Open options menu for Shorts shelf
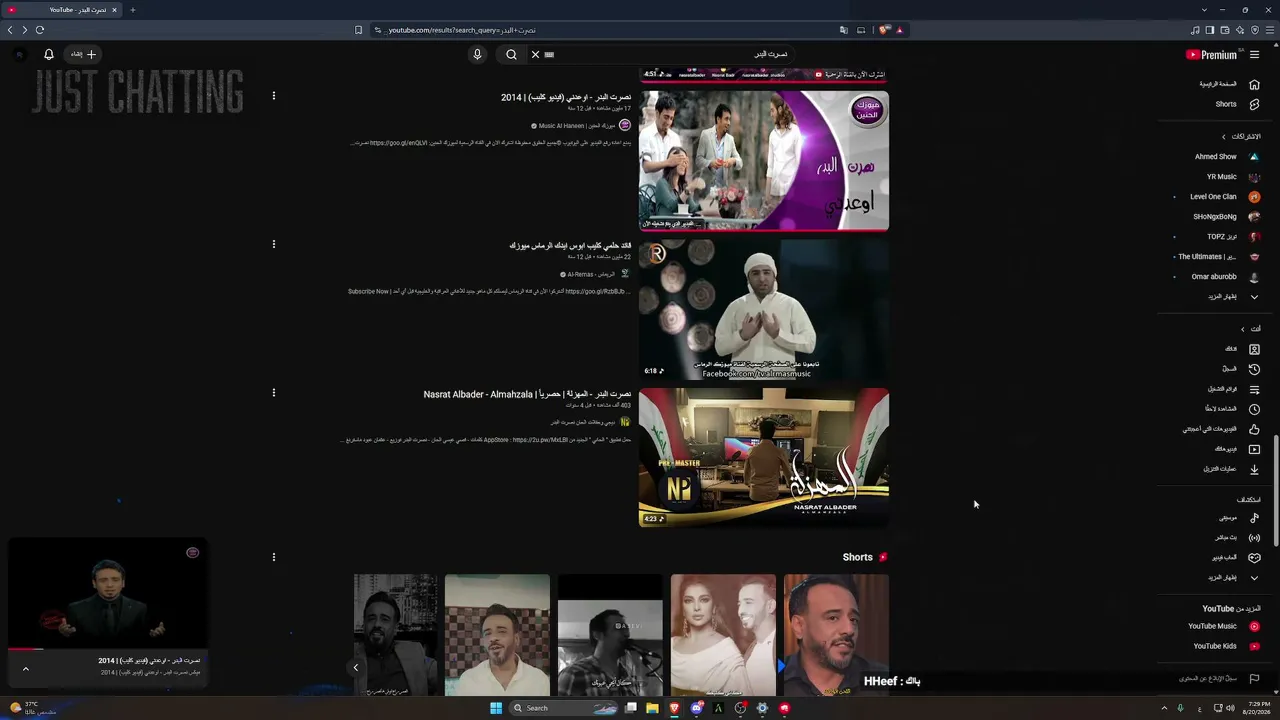 (273, 557)
